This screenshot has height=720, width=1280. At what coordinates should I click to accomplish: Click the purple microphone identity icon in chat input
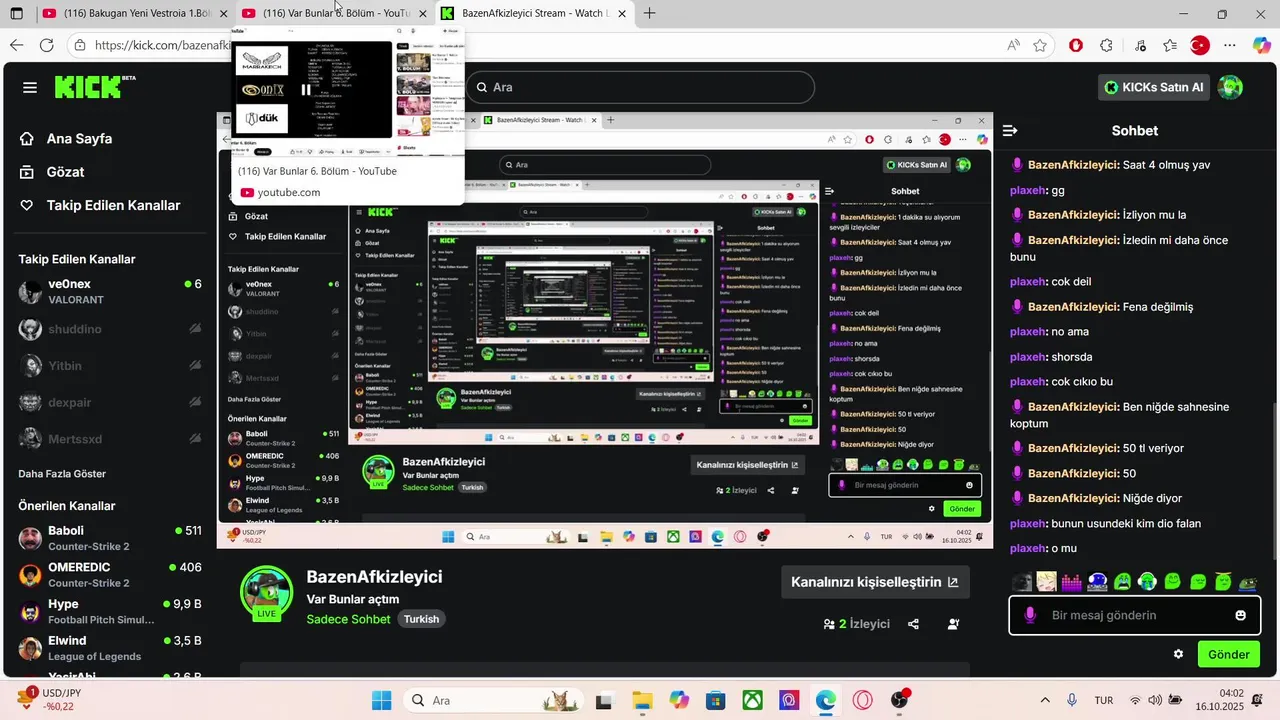coord(1030,615)
